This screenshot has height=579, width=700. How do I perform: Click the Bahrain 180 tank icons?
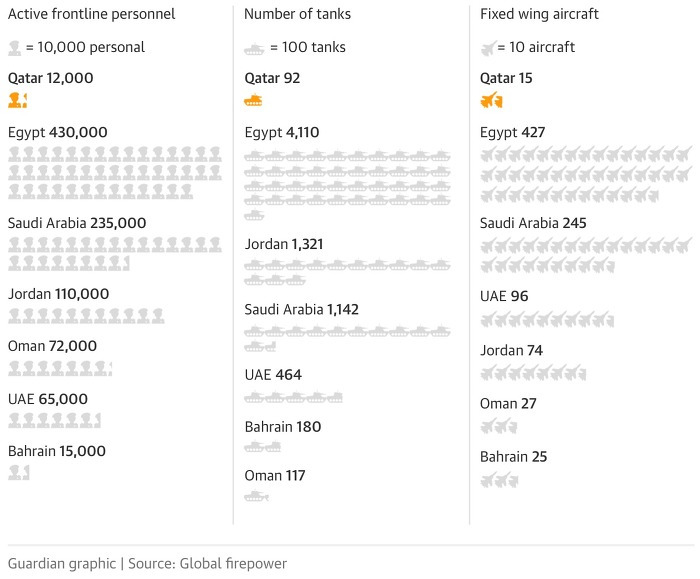tap(262, 446)
